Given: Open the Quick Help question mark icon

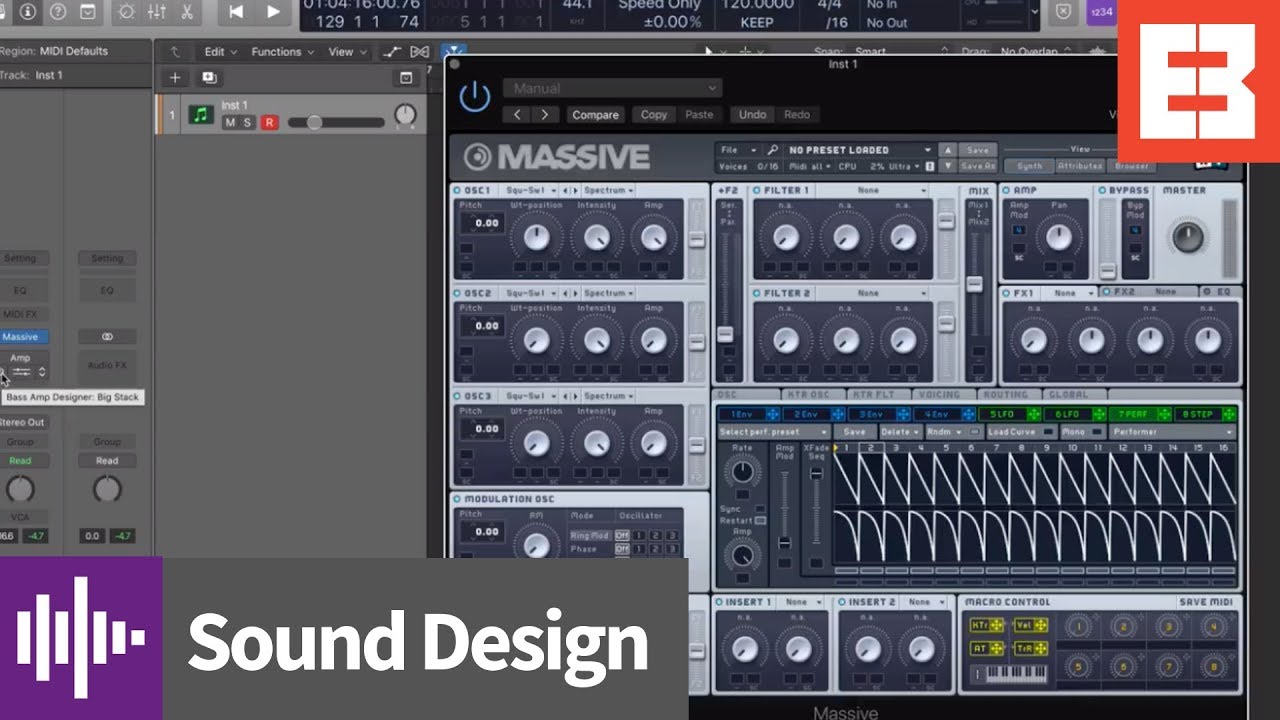Looking at the screenshot, I should (x=57, y=12).
